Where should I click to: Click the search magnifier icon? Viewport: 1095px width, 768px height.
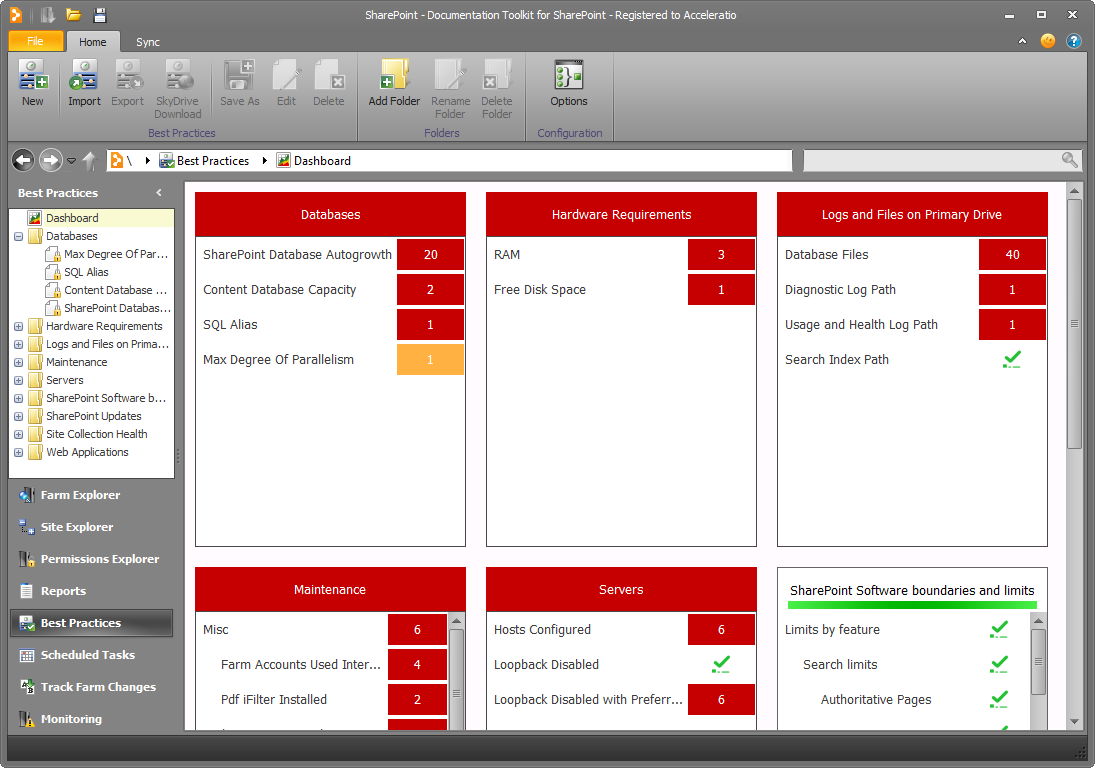click(x=1070, y=160)
